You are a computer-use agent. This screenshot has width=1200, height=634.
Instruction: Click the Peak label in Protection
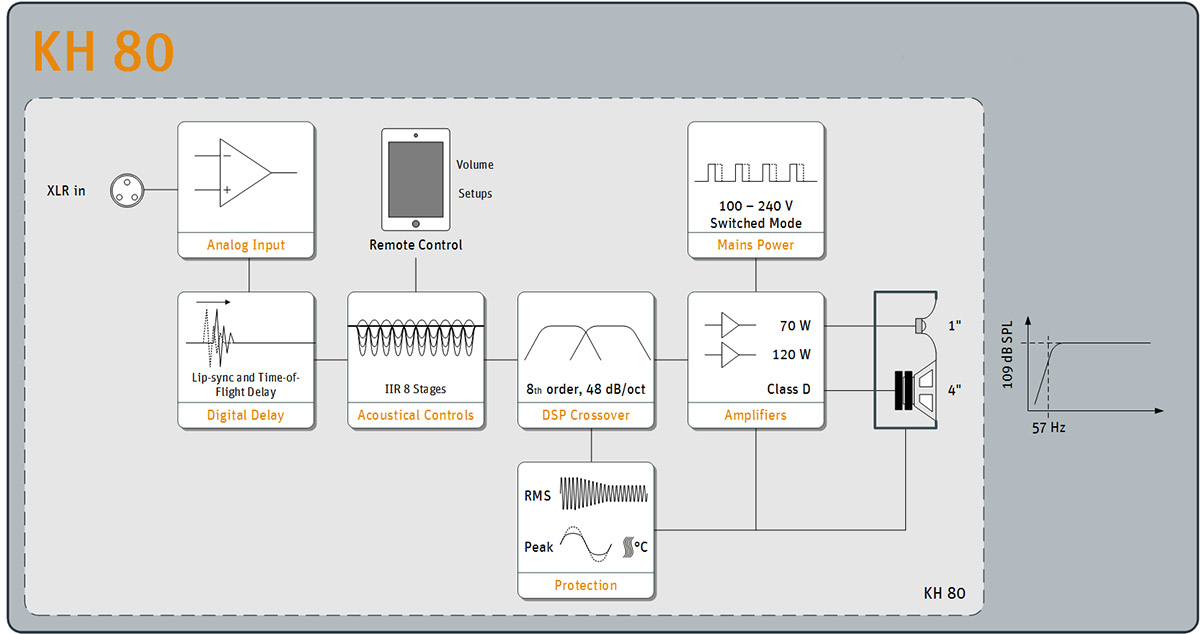[539, 547]
